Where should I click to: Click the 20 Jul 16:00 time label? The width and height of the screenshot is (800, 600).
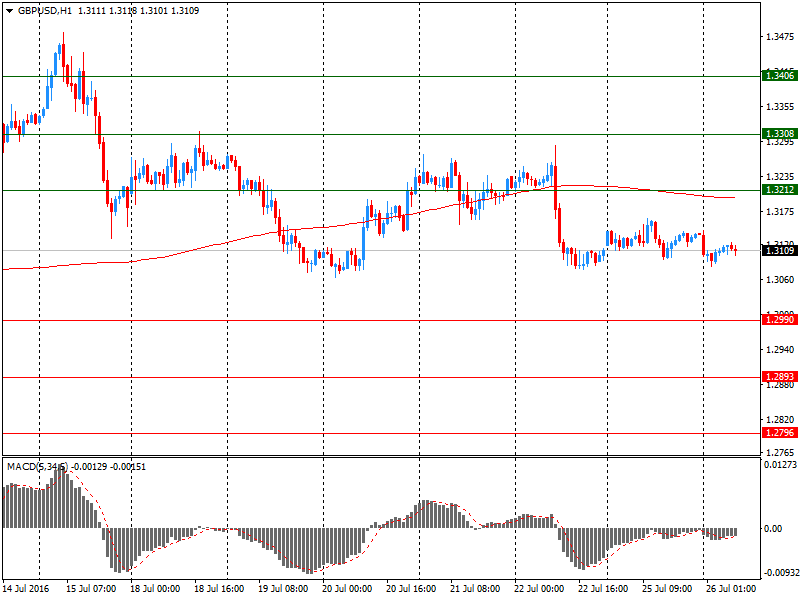click(x=411, y=589)
